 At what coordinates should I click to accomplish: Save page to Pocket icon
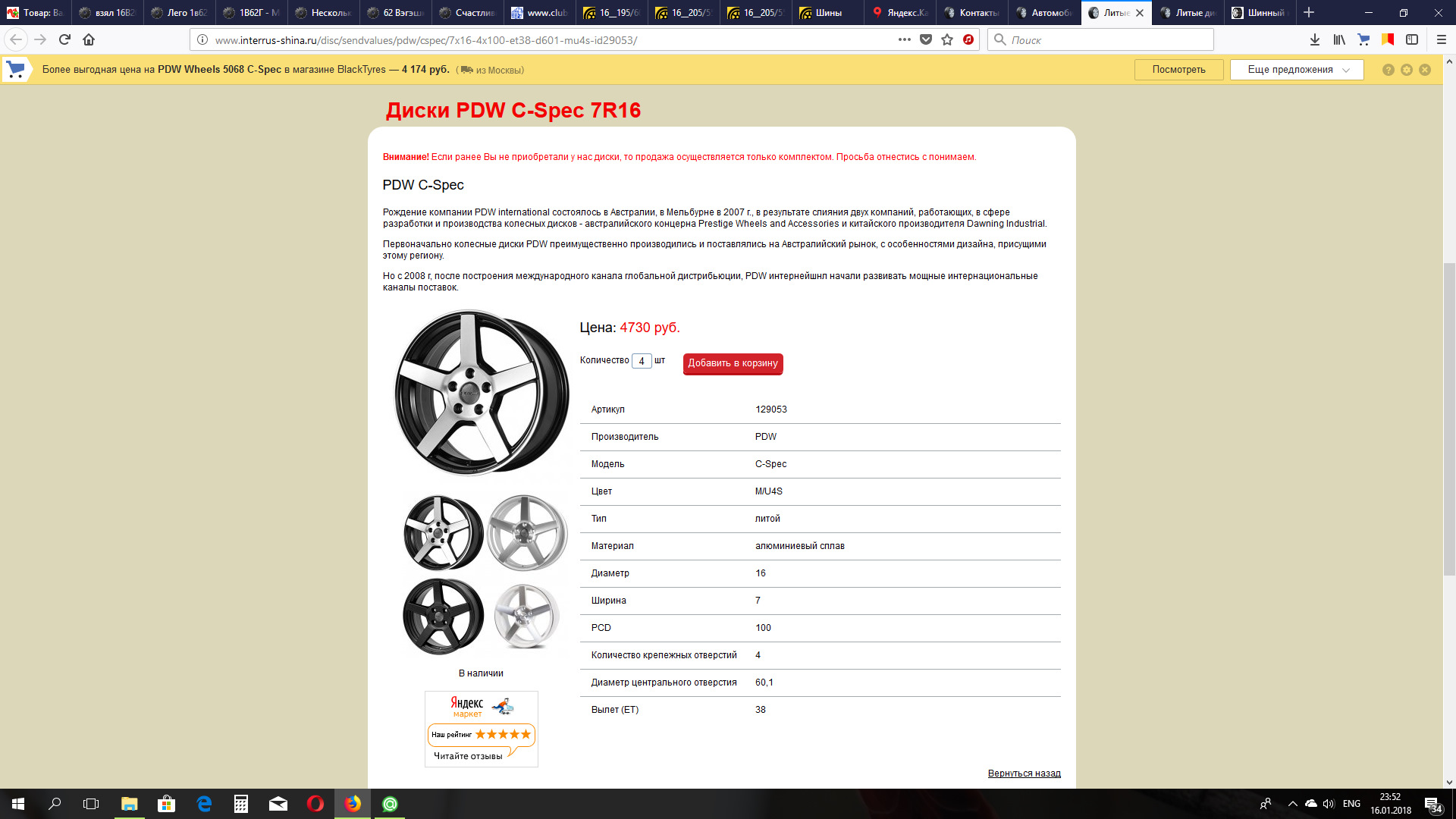926,39
